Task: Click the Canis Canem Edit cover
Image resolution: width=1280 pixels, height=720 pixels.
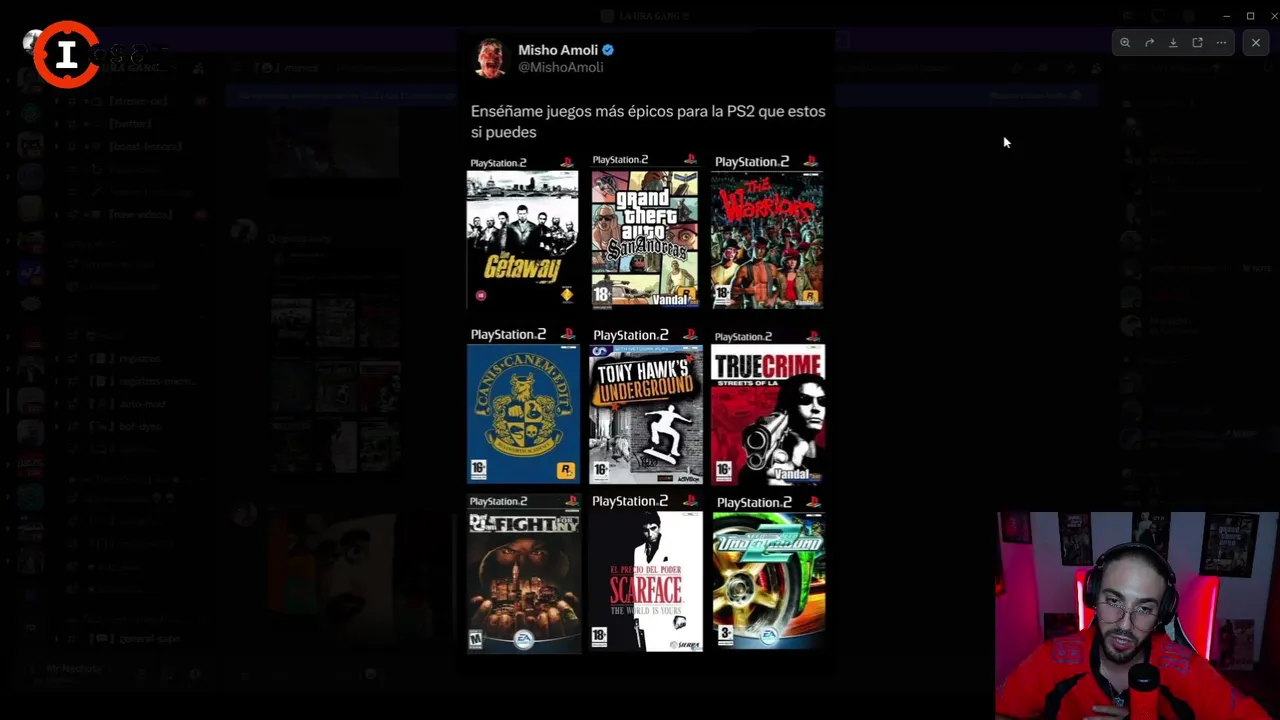Action: (523, 405)
